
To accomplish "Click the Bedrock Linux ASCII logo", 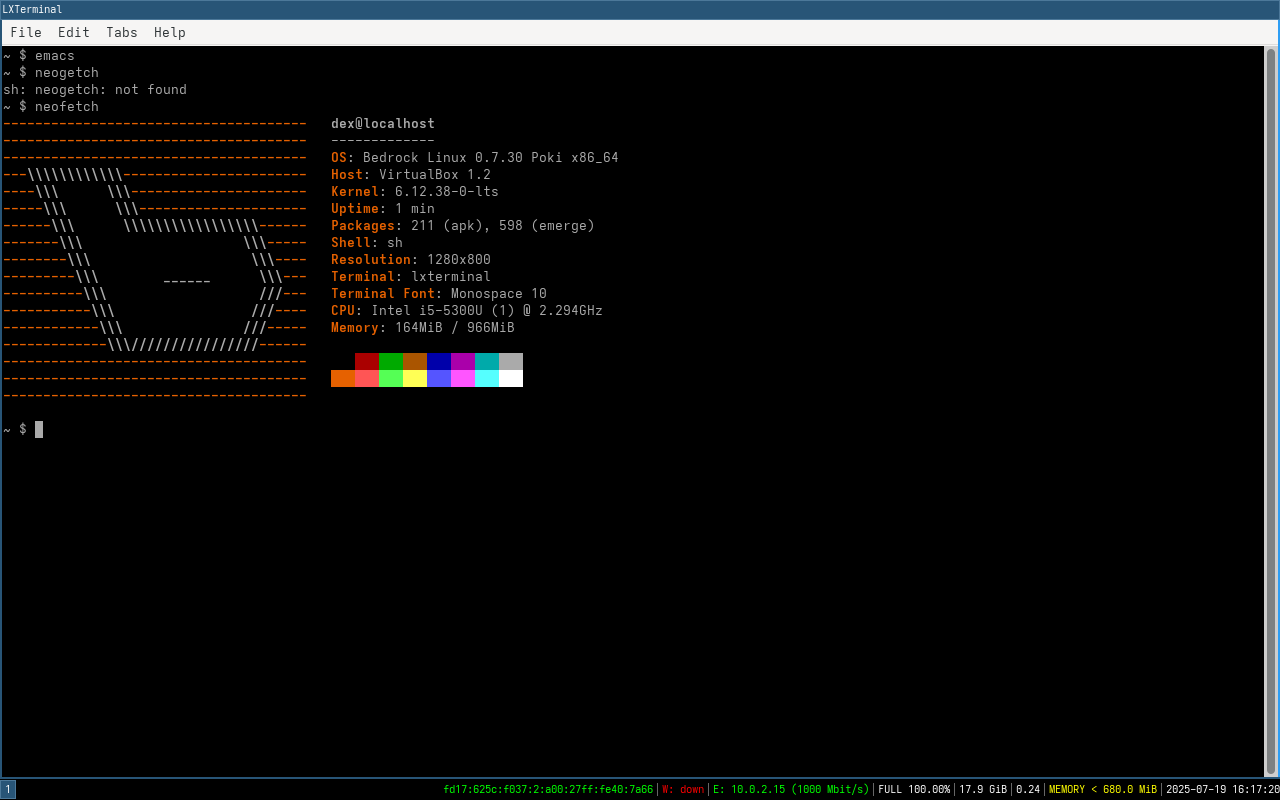I will (155, 260).
